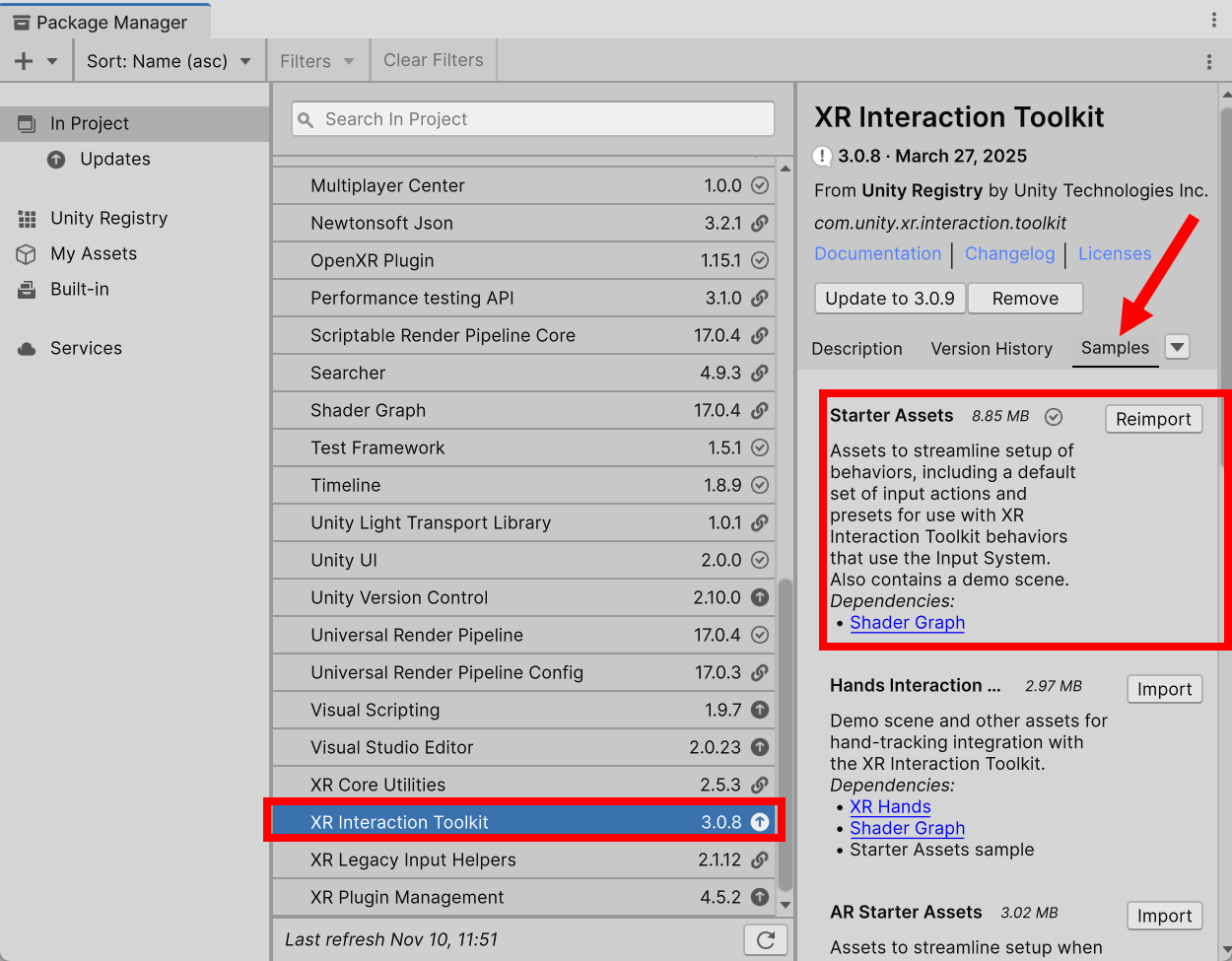Click the Newtonsoft Json dependency link icon
The width and height of the screenshot is (1232, 961).
click(x=760, y=223)
